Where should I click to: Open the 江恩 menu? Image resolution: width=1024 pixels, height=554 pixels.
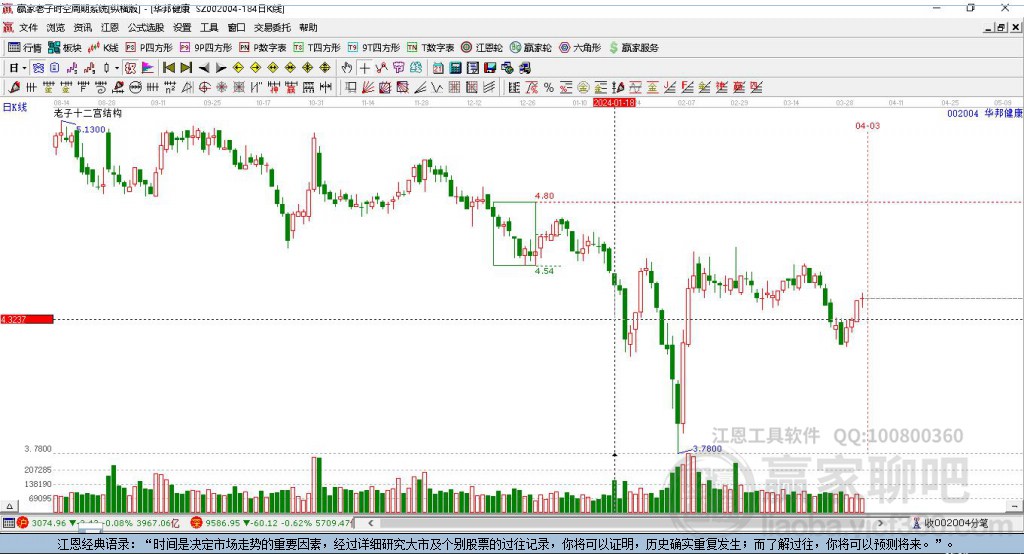click(110, 27)
